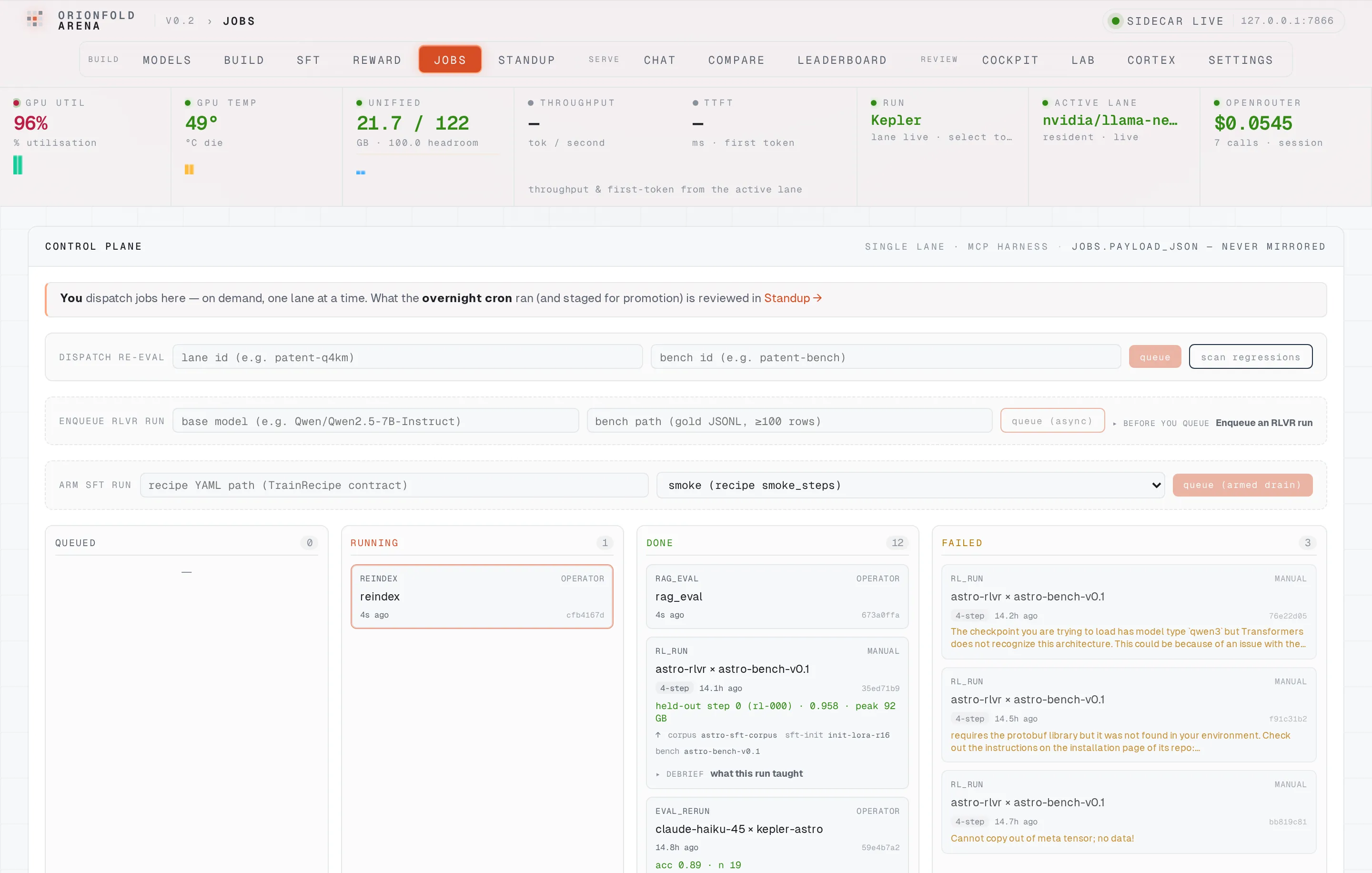
Task: Focus the base model input field
Action: click(375, 421)
